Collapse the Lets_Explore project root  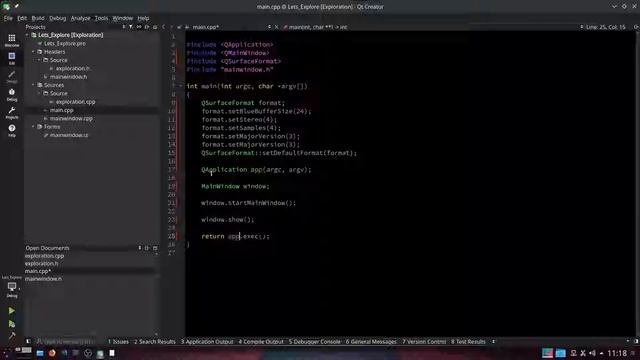27,35
